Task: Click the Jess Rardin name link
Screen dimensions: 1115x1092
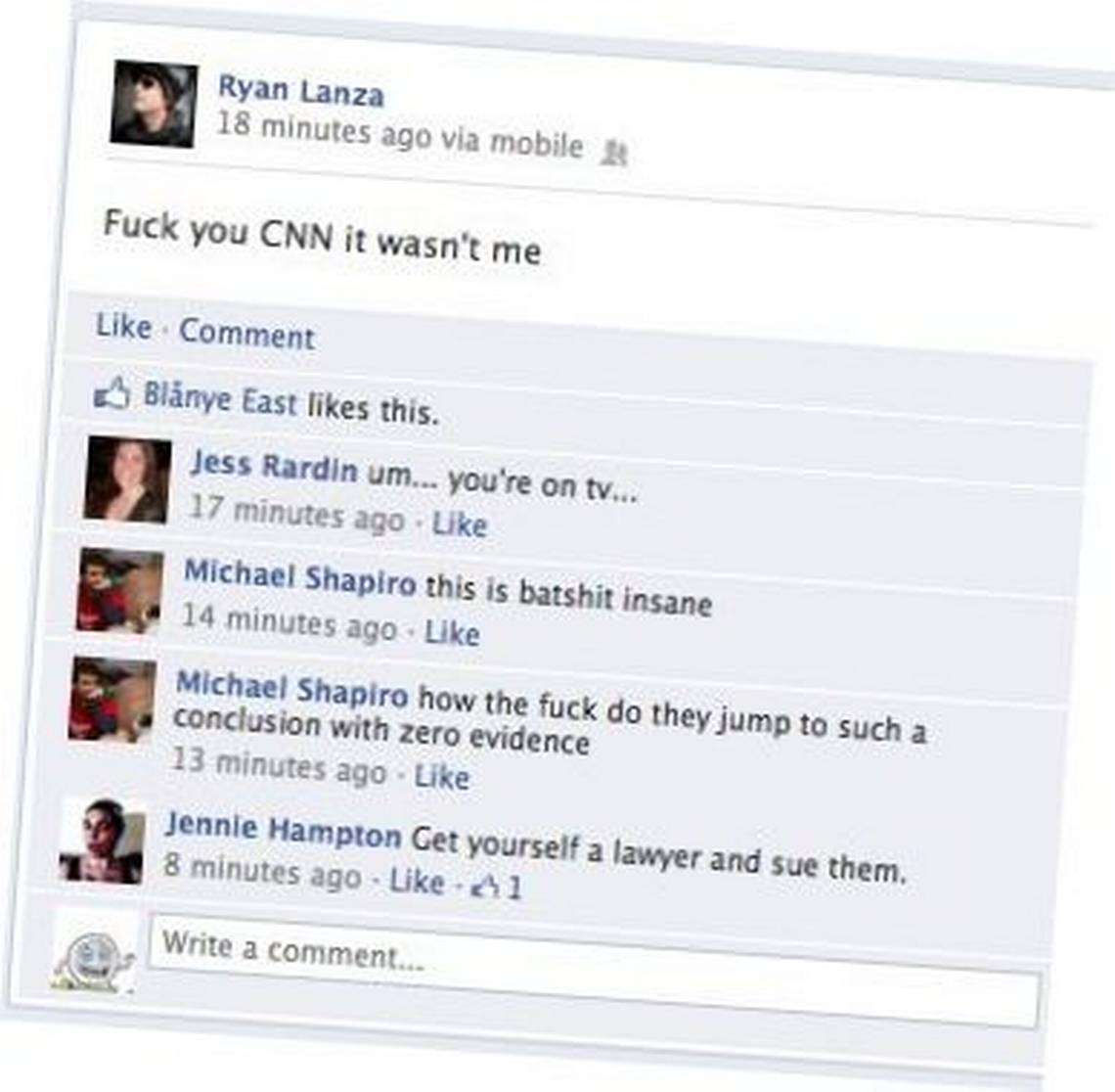Action: [274, 466]
